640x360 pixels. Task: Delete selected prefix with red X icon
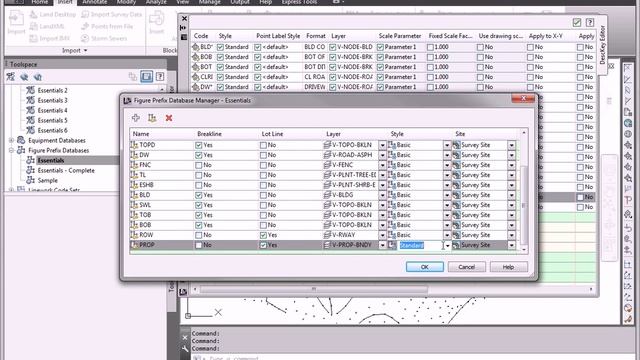tap(169, 118)
